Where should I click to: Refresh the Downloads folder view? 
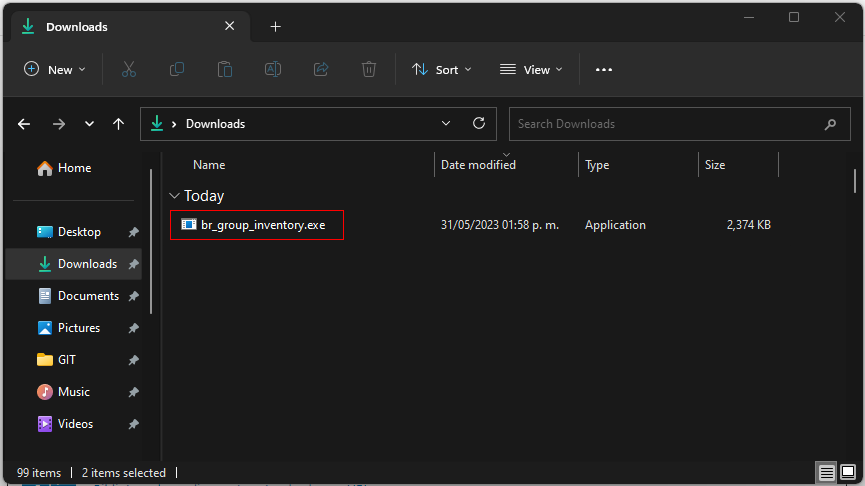click(479, 124)
